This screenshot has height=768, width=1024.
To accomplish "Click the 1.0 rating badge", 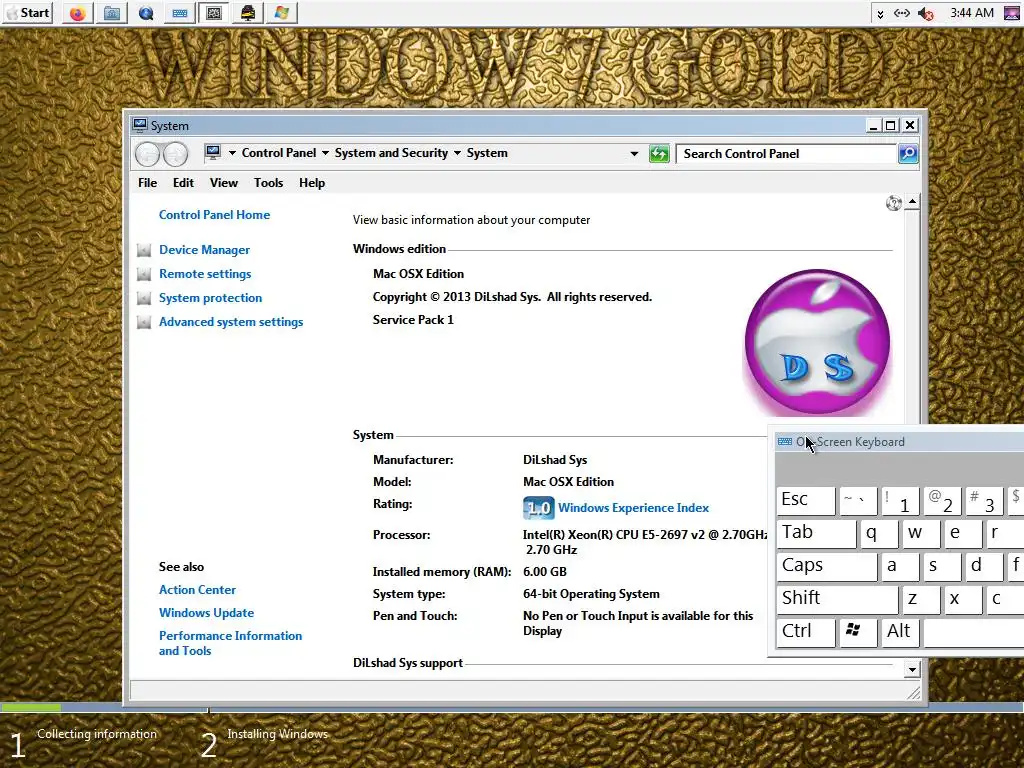I will pos(539,508).
